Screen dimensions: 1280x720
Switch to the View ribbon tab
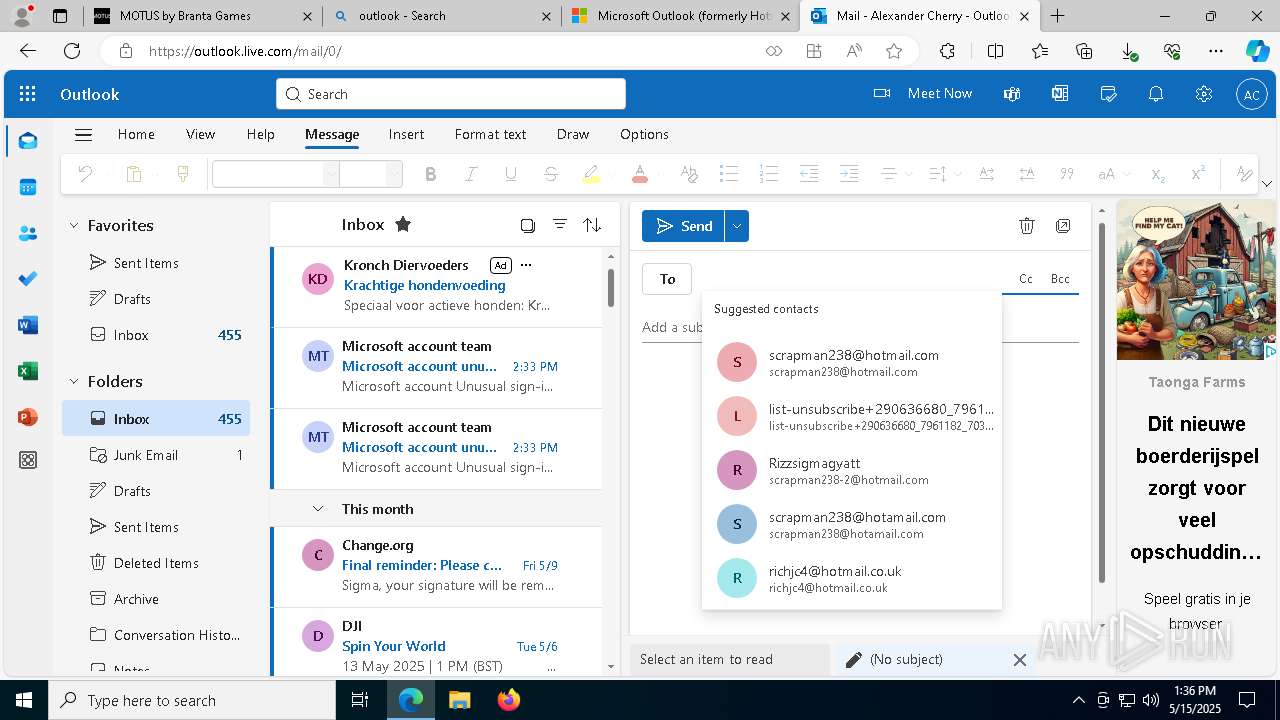(x=200, y=134)
